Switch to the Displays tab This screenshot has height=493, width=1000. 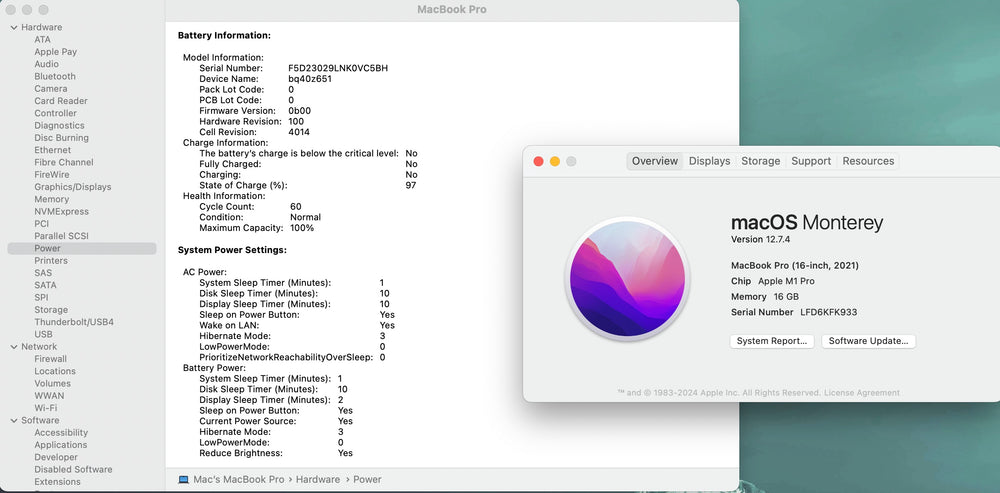point(709,161)
